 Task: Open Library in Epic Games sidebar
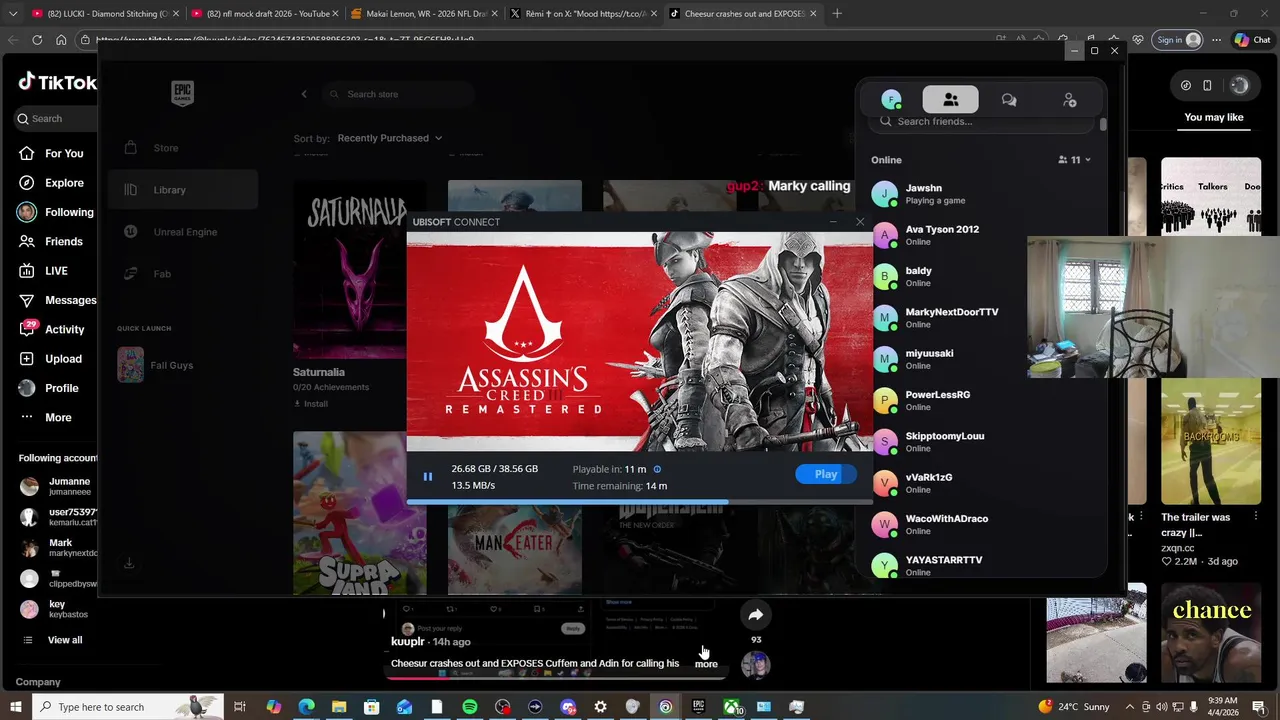(183, 190)
